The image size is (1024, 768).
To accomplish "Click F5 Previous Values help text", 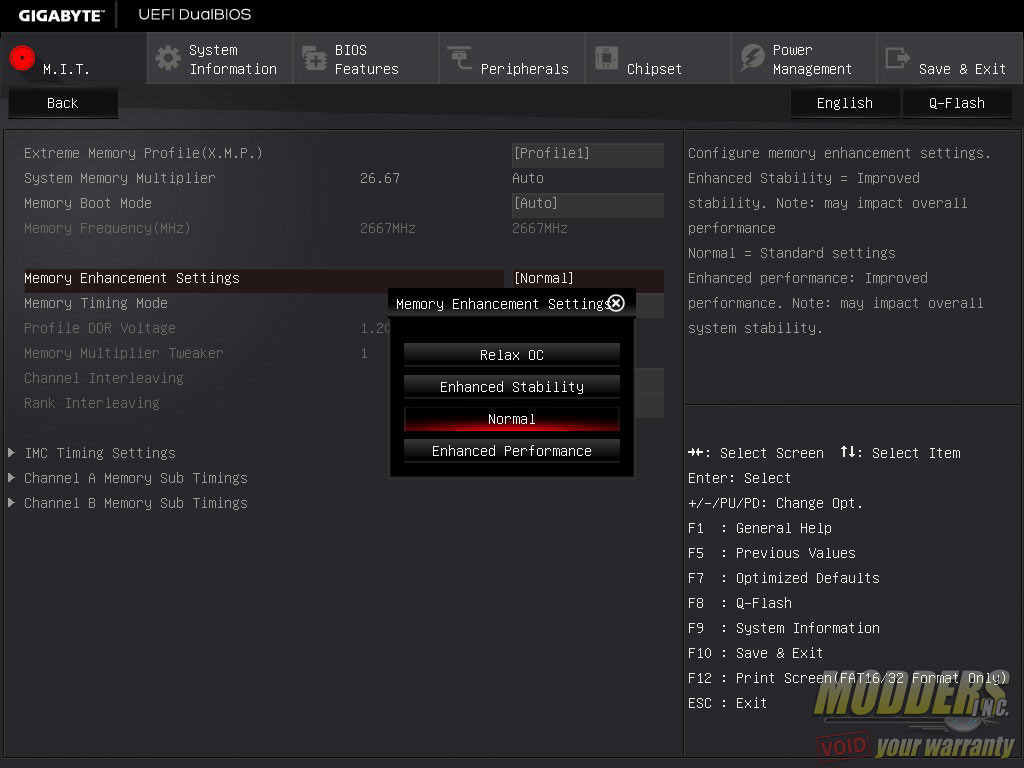I will pos(772,553).
